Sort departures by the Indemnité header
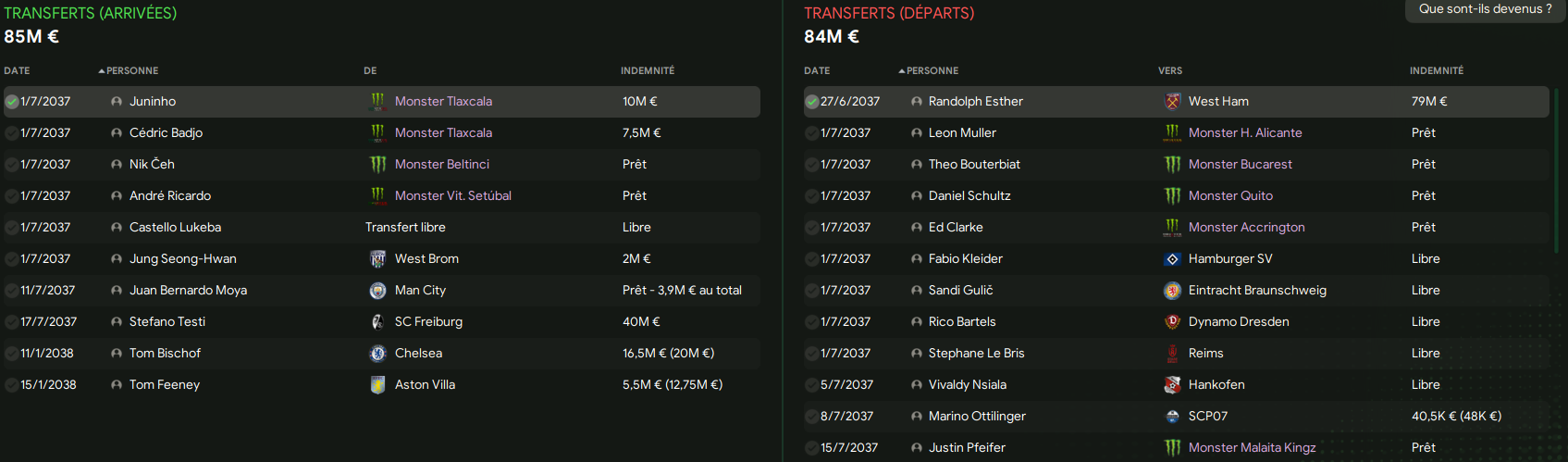 tap(1437, 71)
